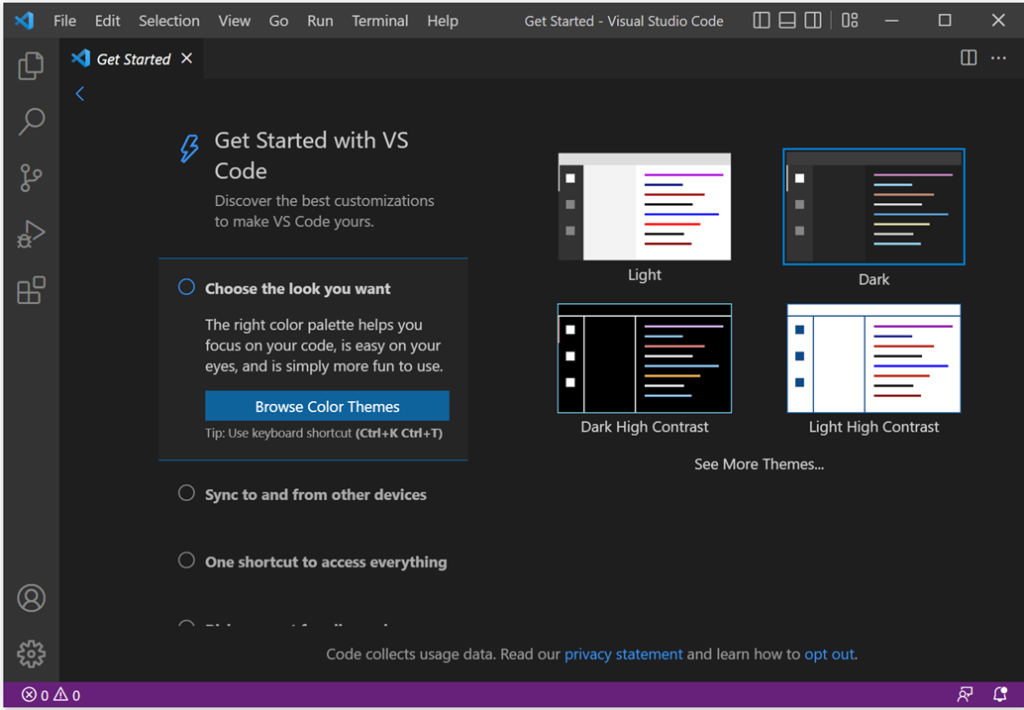Open the Search icon in the Activity Bar

point(30,121)
